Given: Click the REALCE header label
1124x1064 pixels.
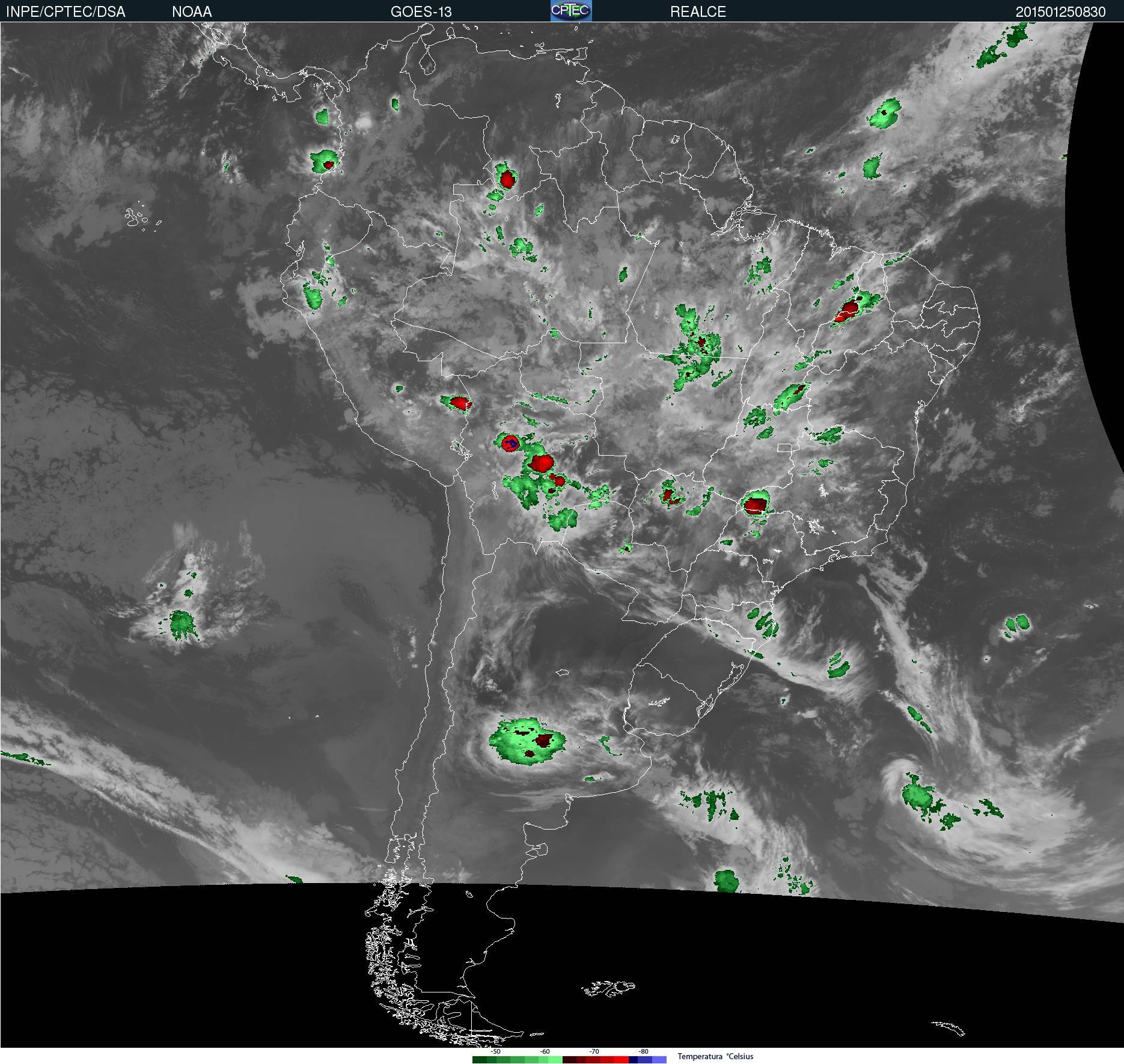Looking at the screenshot, I should [x=698, y=11].
